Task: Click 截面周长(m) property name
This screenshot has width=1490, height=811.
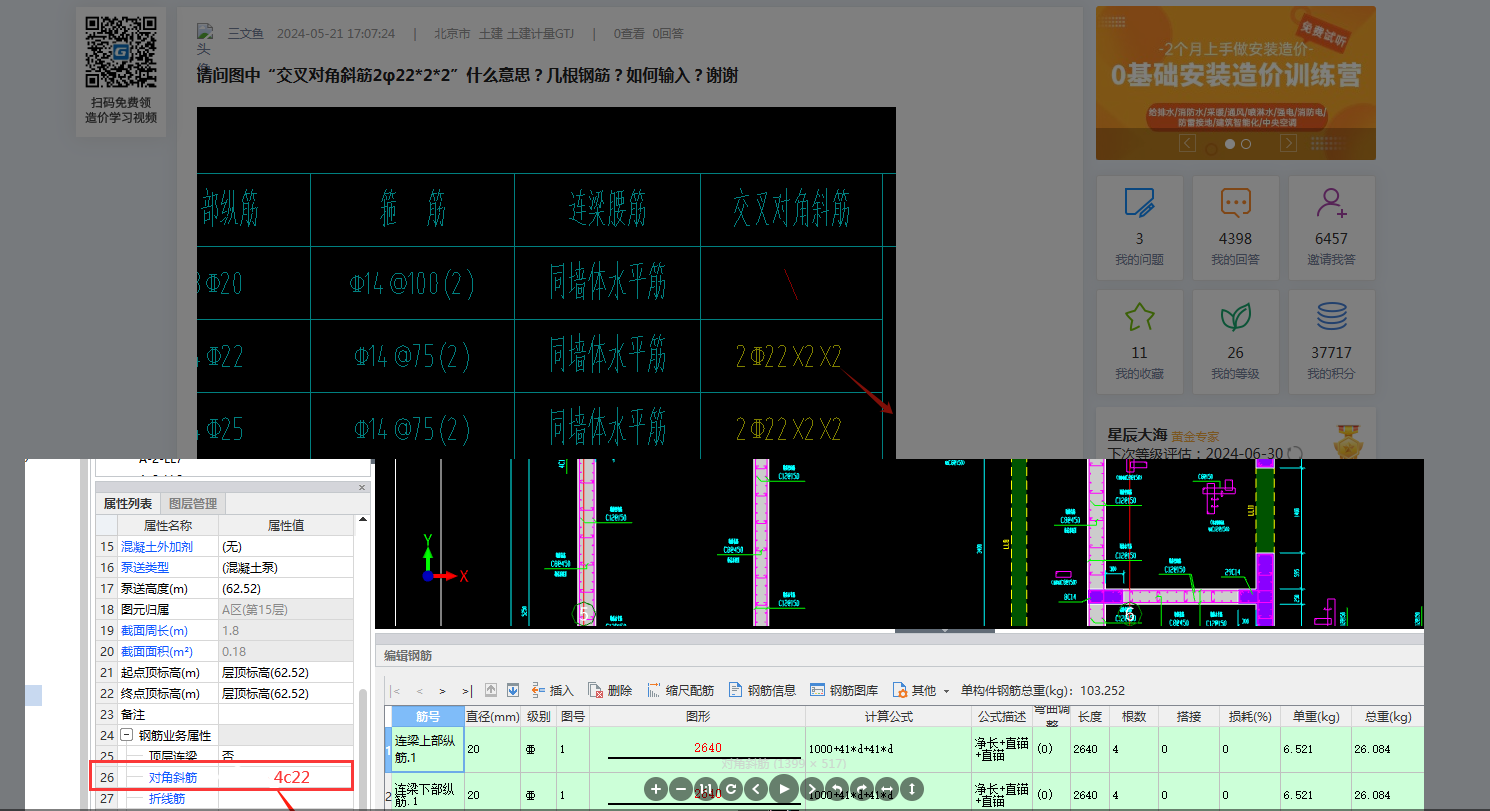Action: [x=154, y=630]
